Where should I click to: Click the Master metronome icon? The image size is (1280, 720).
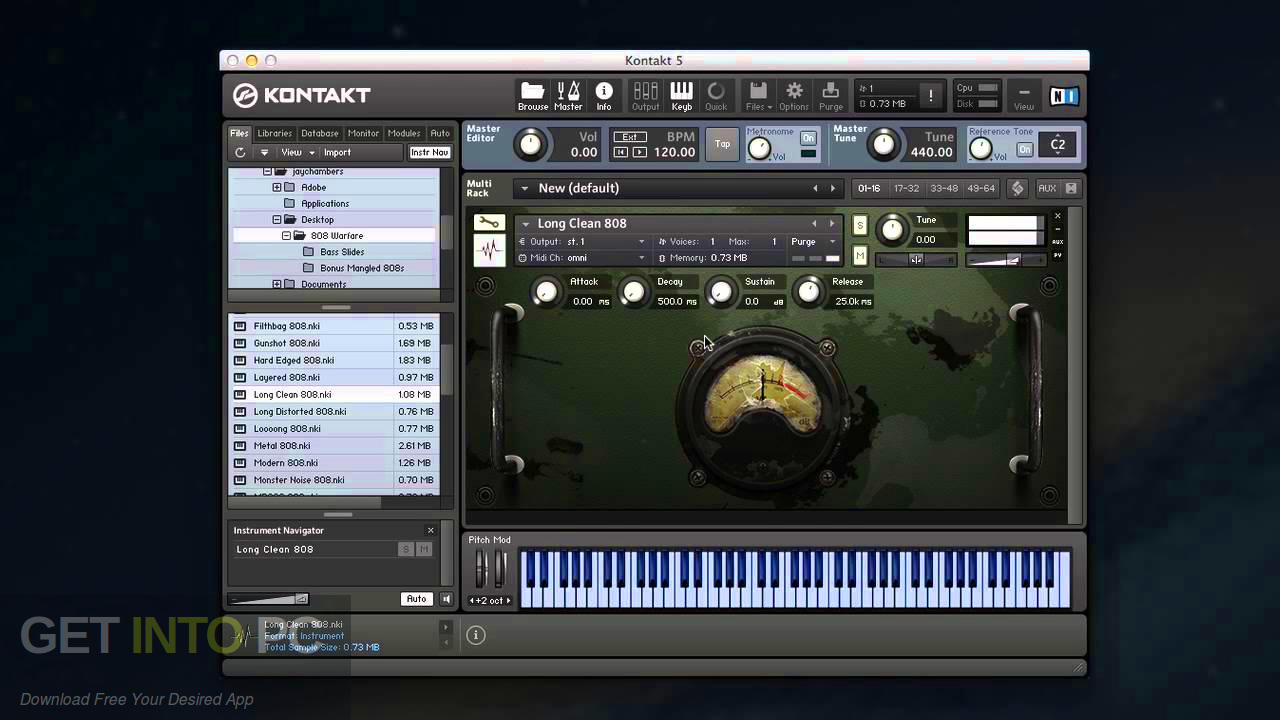point(568,96)
